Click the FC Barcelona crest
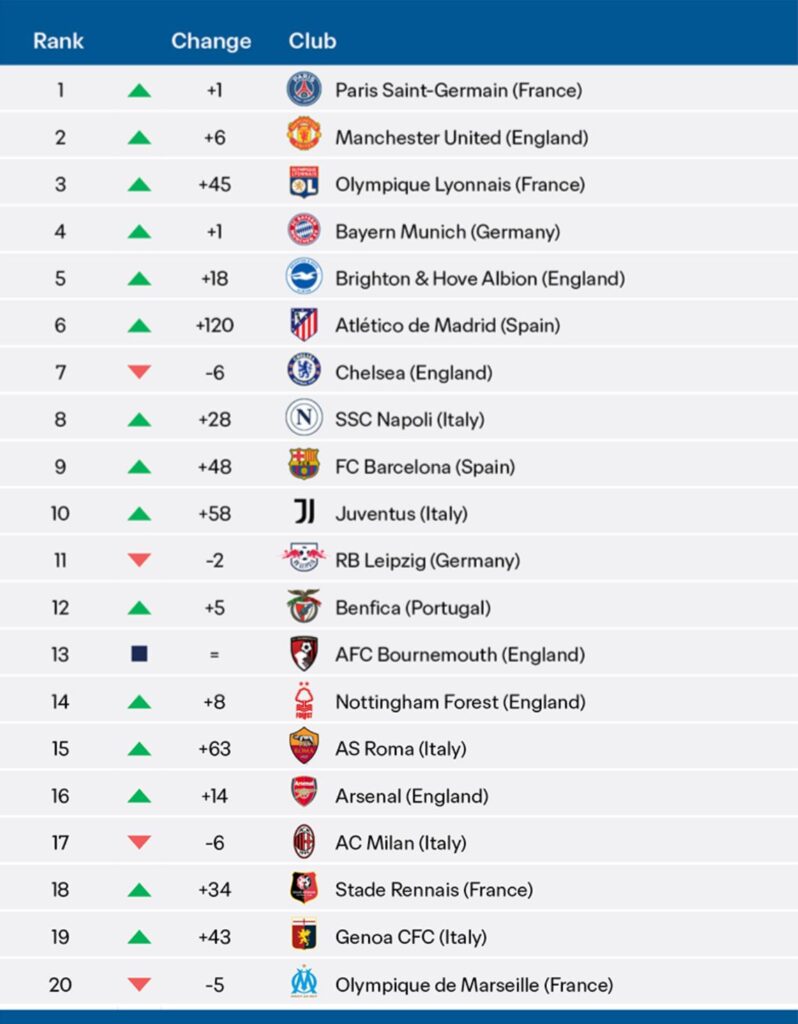Viewport: 798px width, 1024px height. tap(304, 466)
